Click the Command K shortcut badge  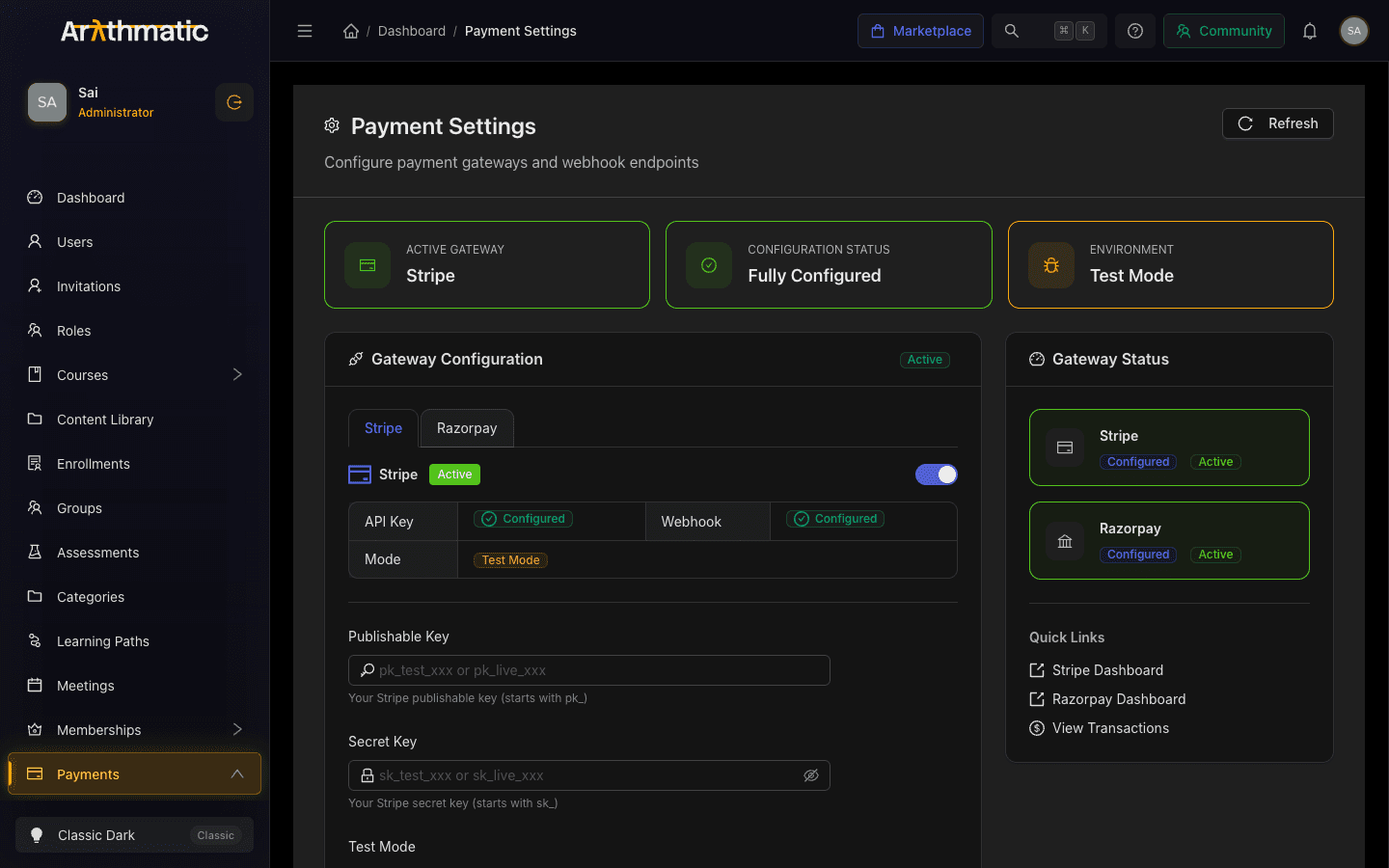pyautogui.click(x=1075, y=31)
